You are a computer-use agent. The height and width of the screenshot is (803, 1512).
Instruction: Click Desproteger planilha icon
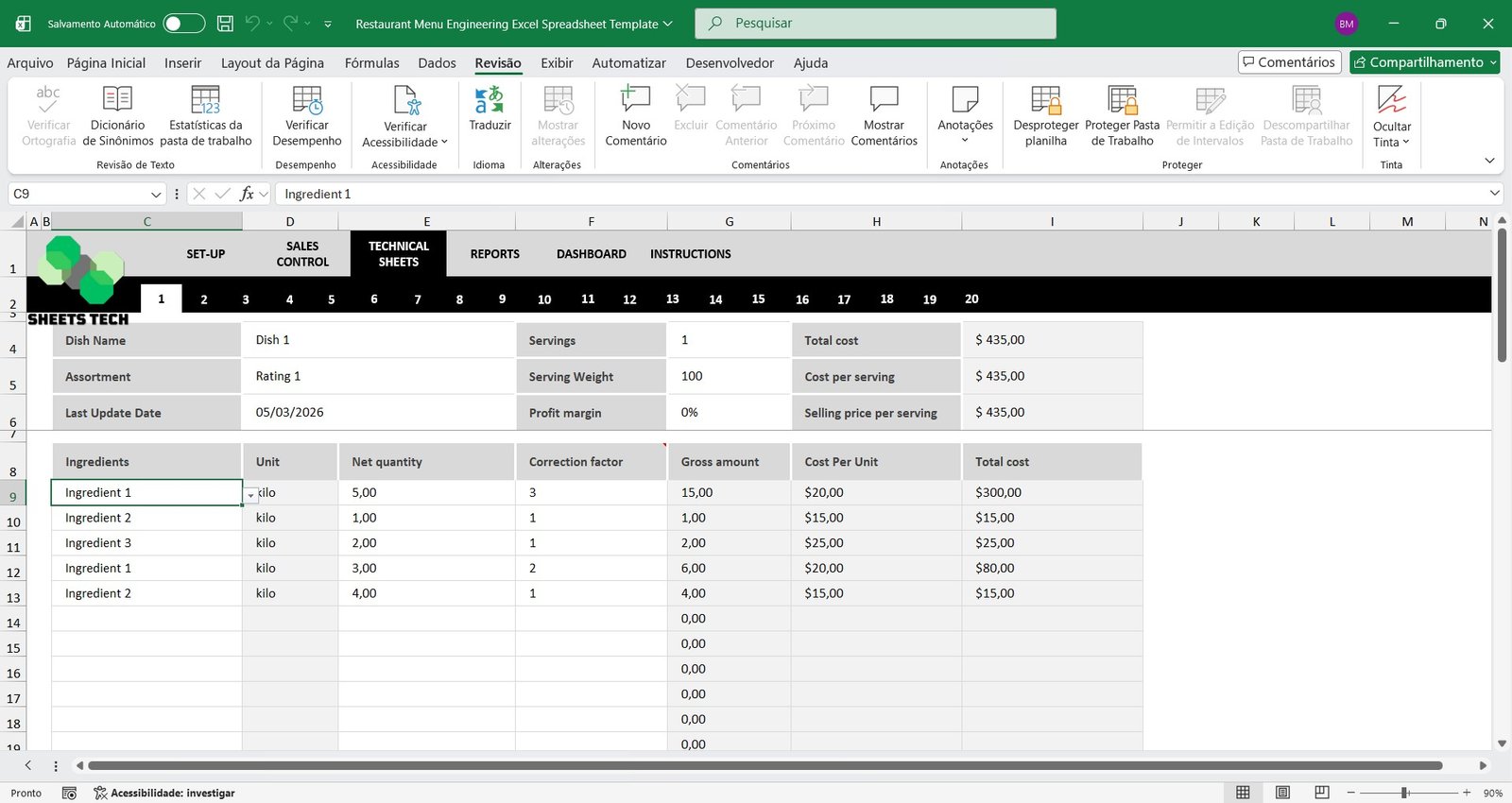(1045, 100)
